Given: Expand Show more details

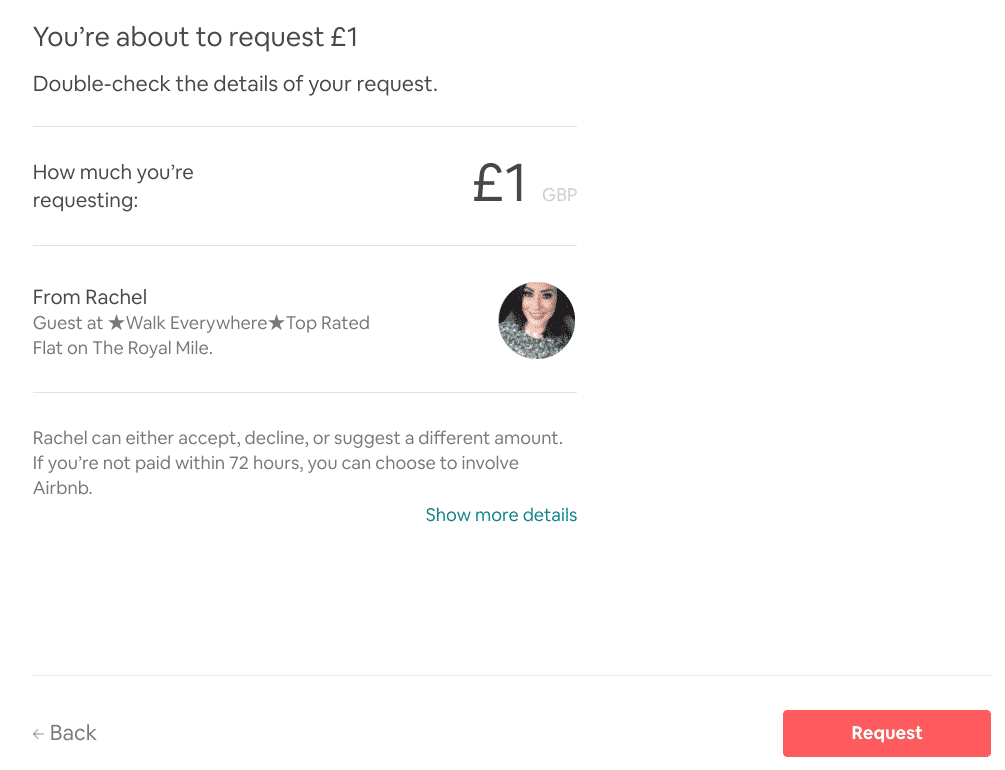Looking at the screenshot, I should coord(501,514).
